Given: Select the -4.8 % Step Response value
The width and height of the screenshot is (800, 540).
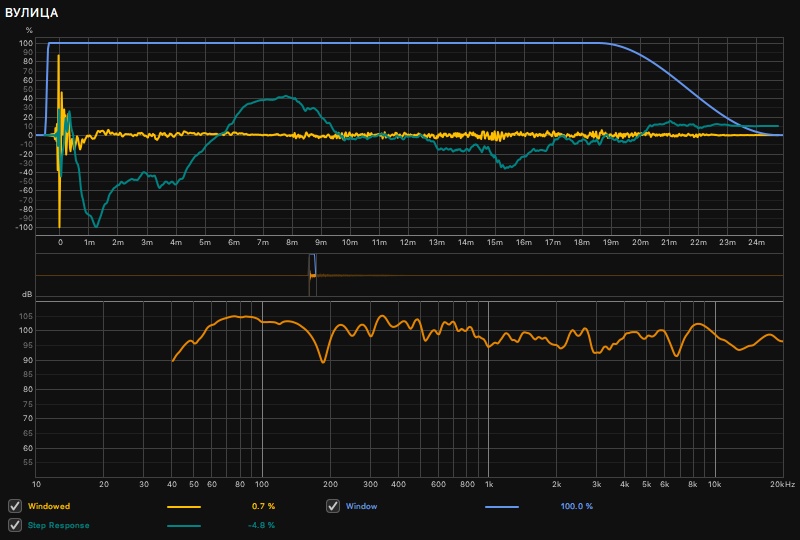Looking at the screenshot, I should pyautogui.click(x=261, y=525).
